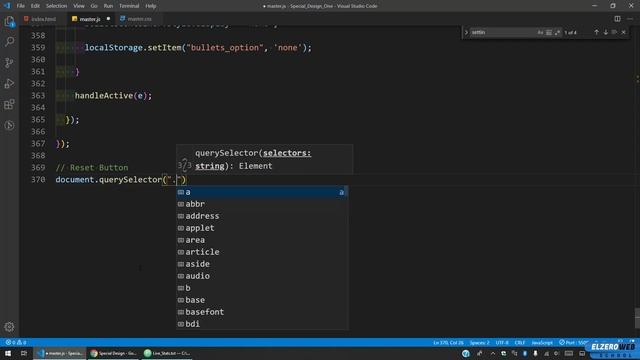Go to next find match arrow
Screen dimensions: 640x360
click(x=605, y=32)
